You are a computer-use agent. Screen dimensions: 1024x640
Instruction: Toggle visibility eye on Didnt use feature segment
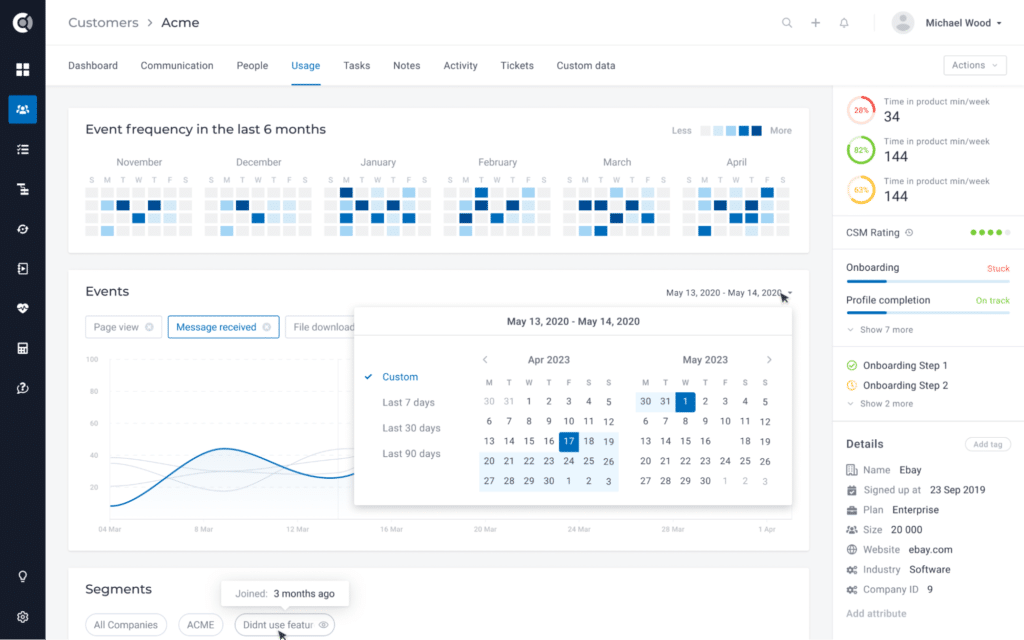323,625
